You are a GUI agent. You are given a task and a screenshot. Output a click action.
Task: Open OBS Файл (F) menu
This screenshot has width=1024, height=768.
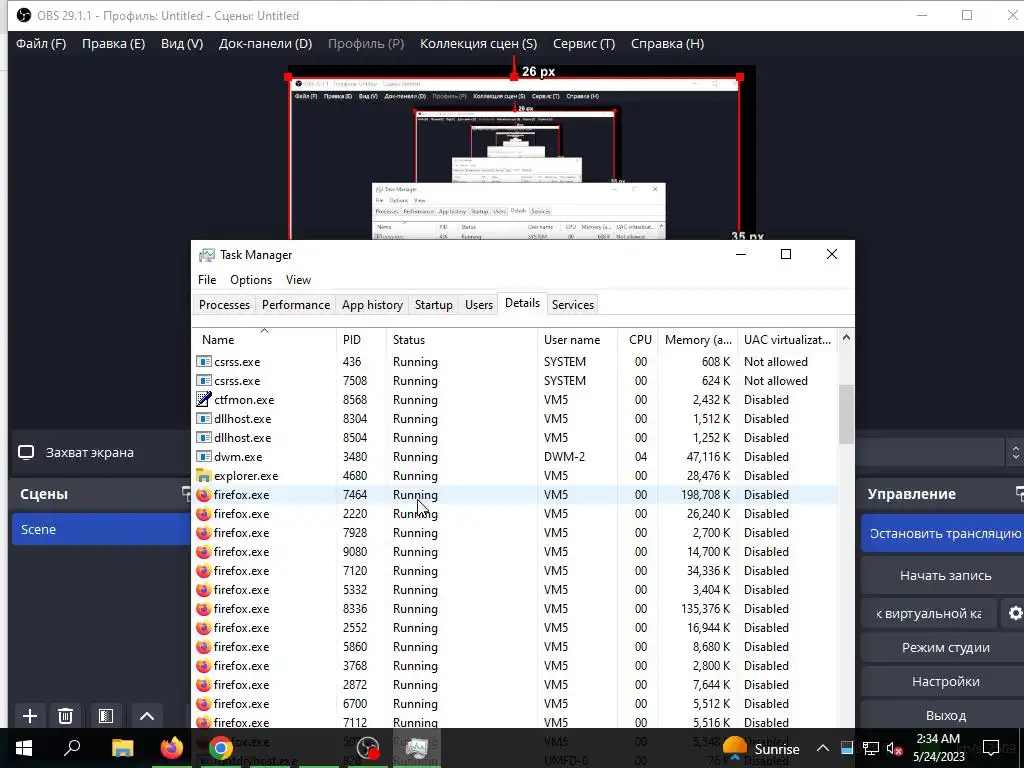[x=41, y=44]
